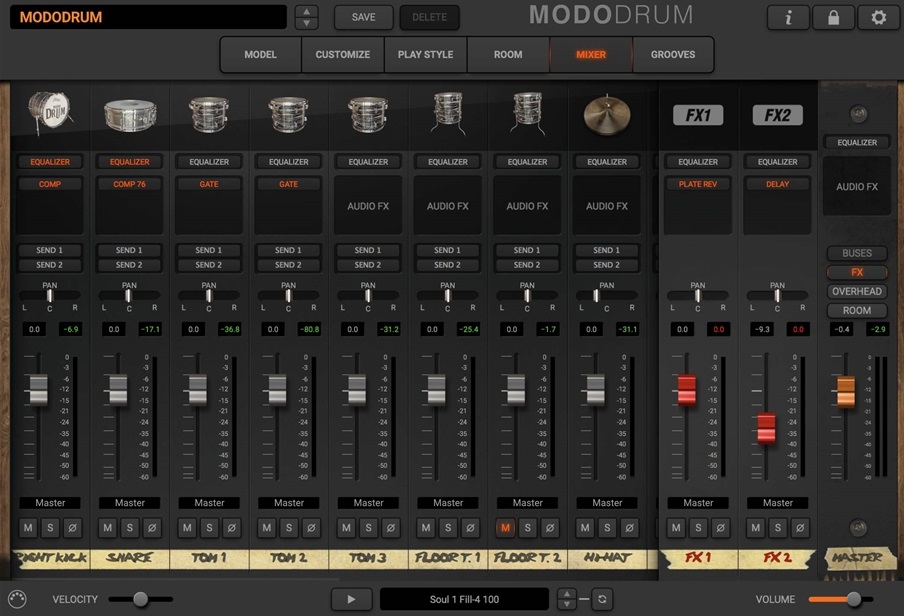Viewport: 904px width, 616px height.
Task: Click the VOLUME slider knob
Action: pos(853,599)
